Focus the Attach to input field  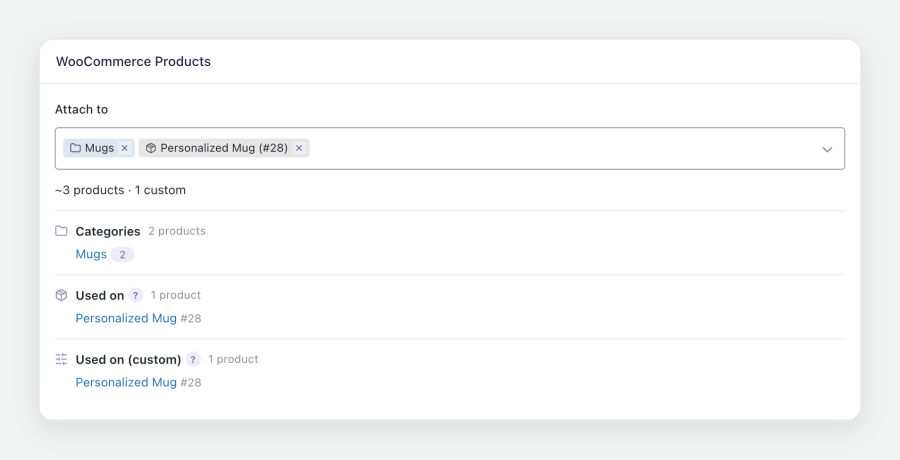pos(450,149)
